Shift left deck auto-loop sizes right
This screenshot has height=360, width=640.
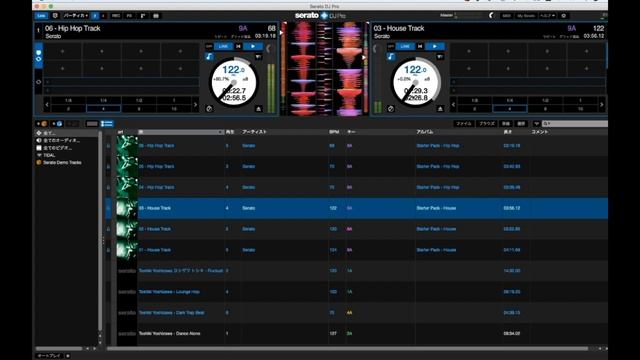pos(195,105)
